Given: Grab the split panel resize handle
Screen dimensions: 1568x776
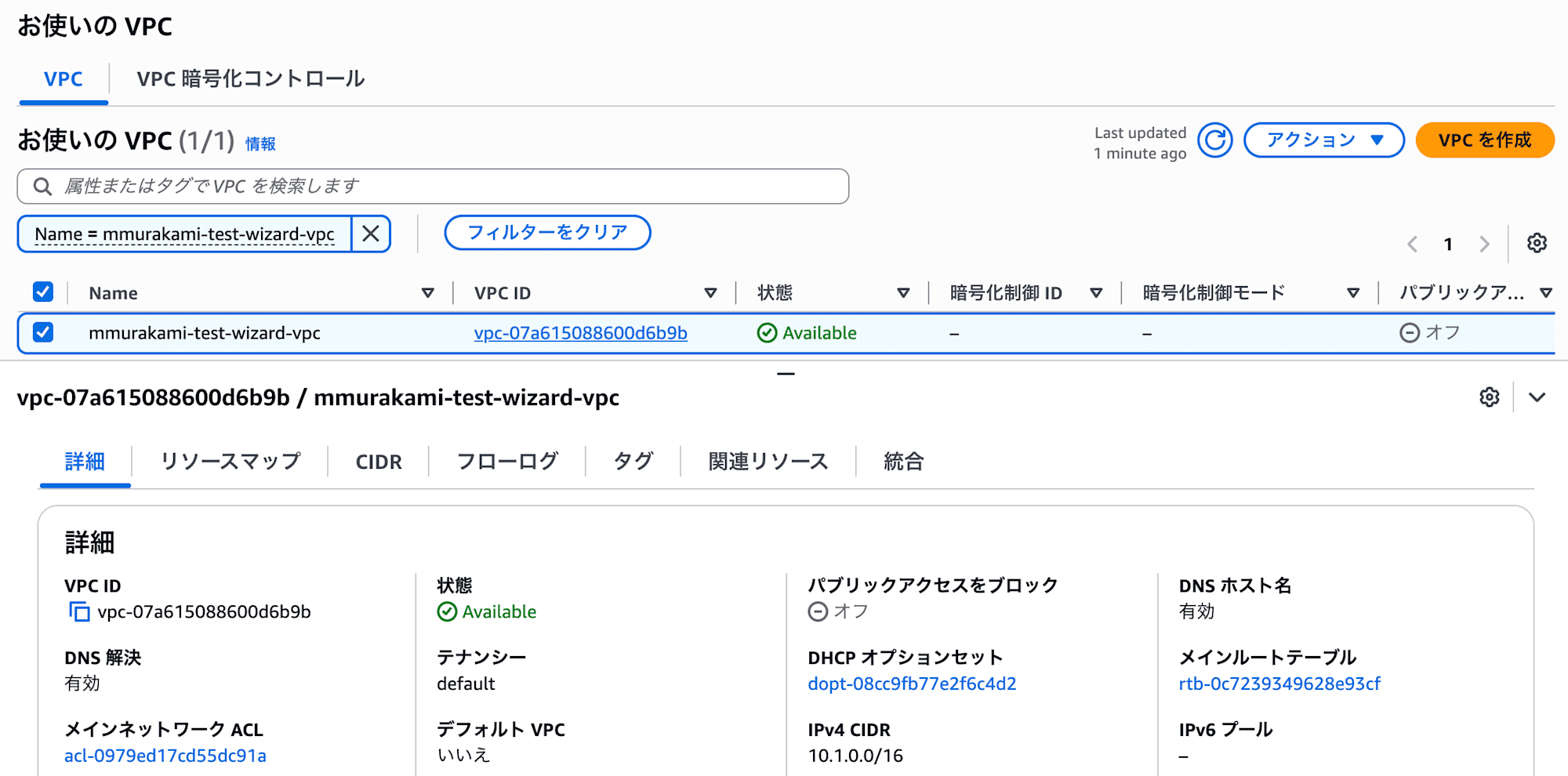Looking at the screenshot, I should tap(786, 374).
